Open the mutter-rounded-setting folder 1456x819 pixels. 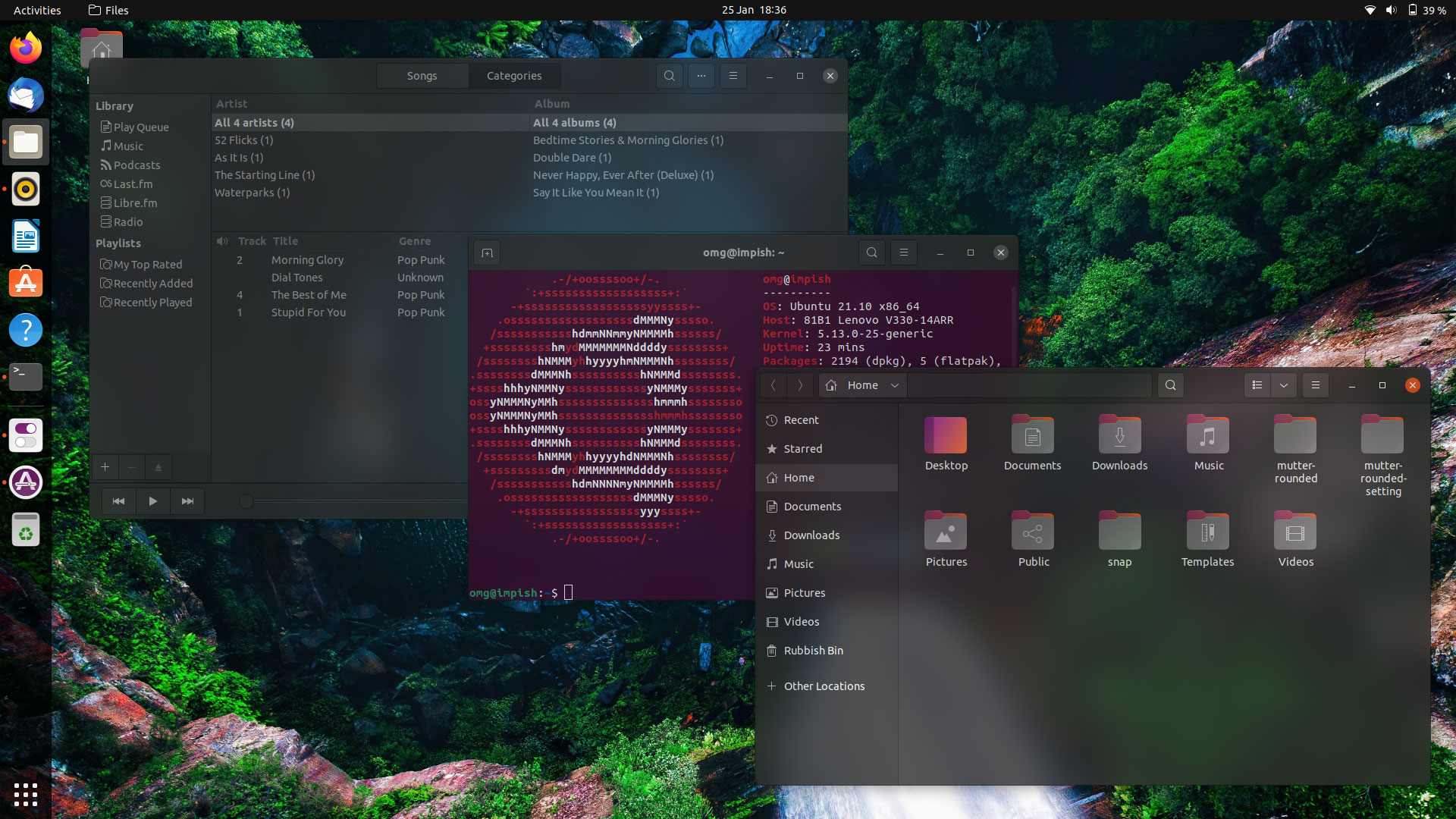[x=1382, y=455]
